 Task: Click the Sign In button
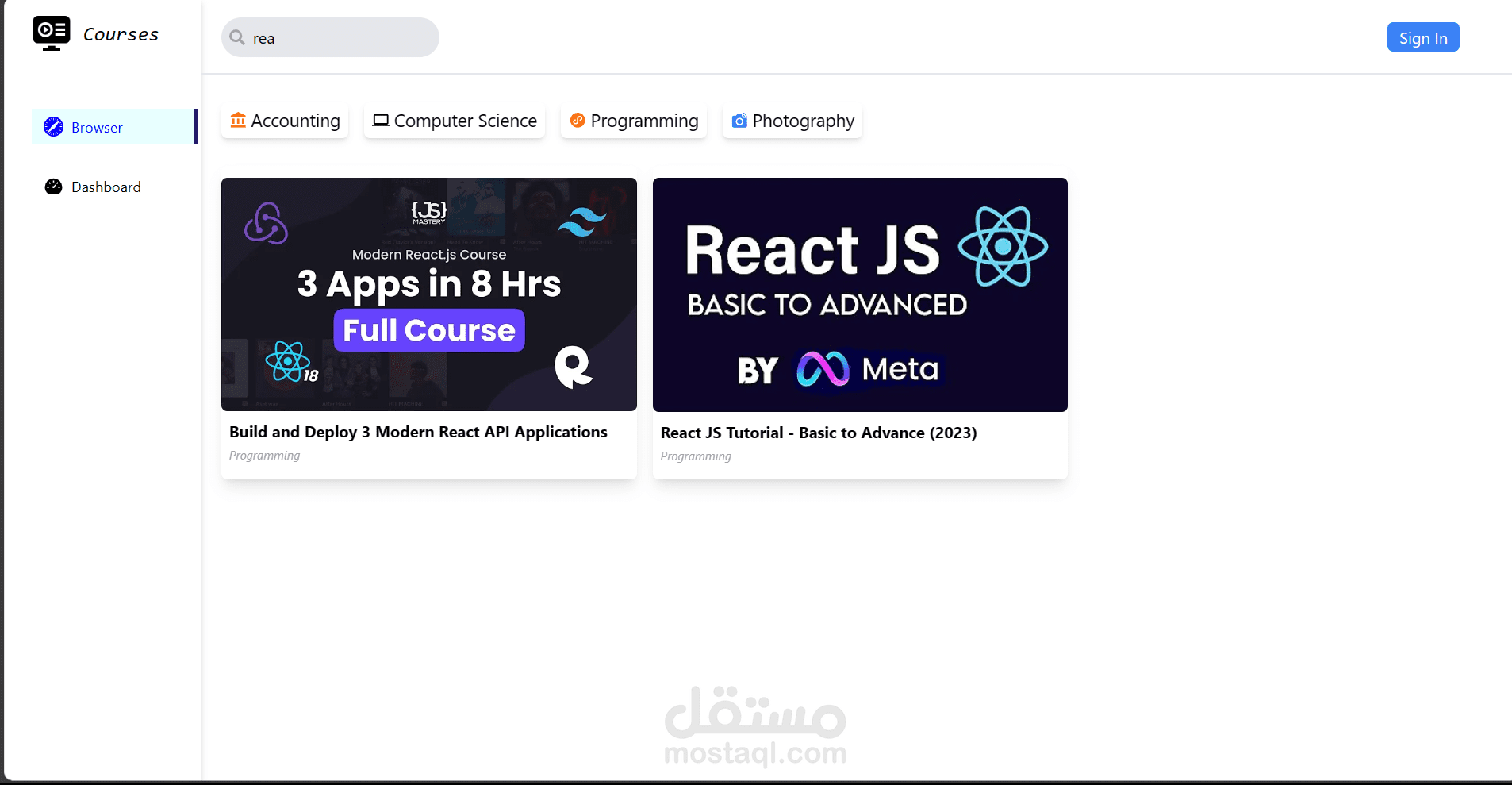click(x=1423, y=37)
